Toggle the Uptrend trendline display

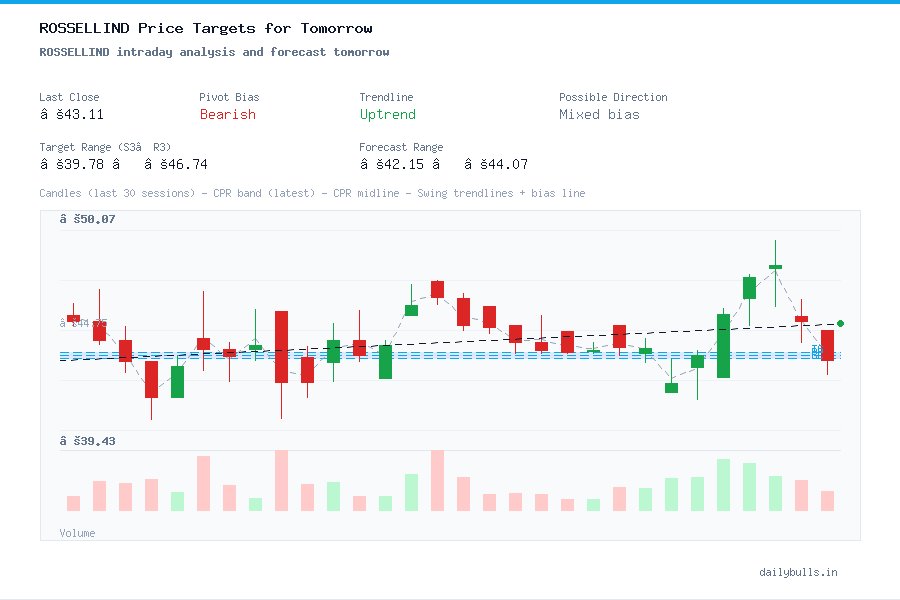(x=387, y=115)
